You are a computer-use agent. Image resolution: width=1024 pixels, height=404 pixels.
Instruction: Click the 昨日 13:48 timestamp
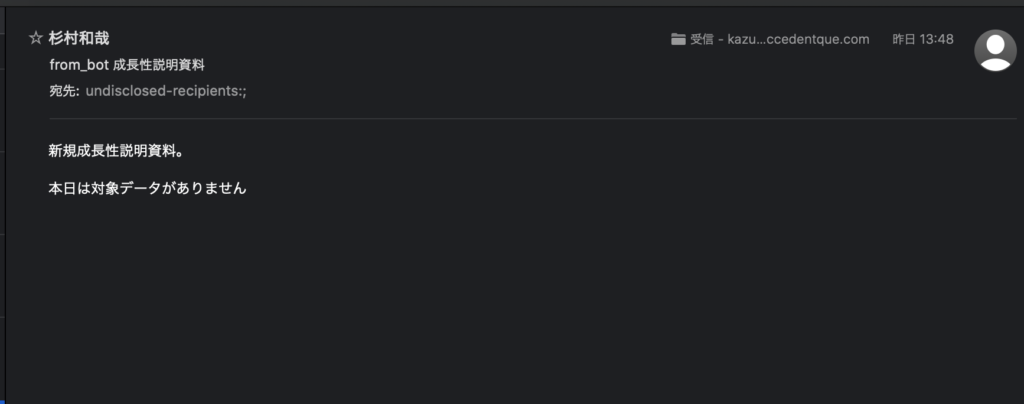point(923,40)
